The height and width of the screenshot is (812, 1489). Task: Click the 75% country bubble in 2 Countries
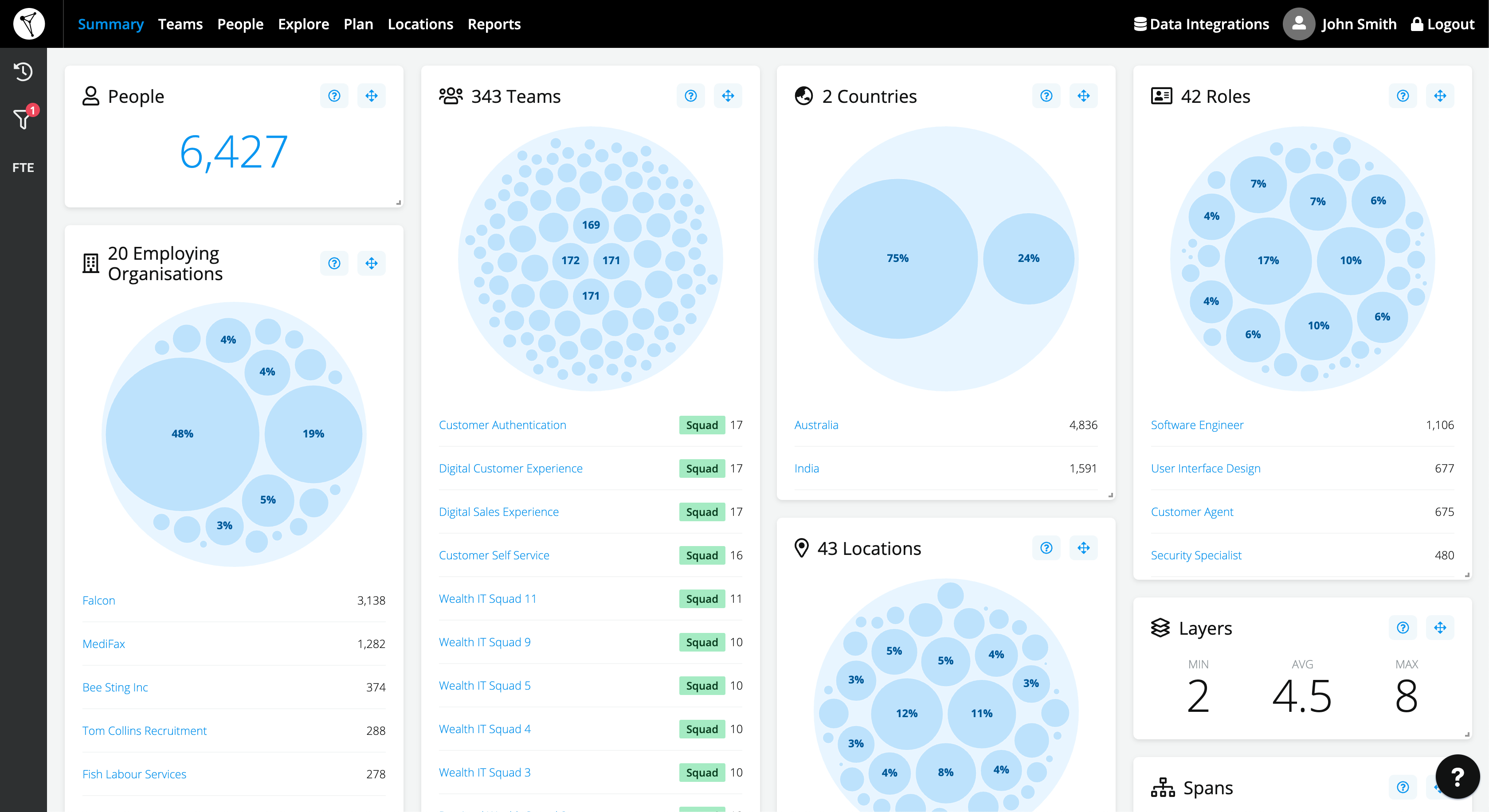pyautogui.click(x=897, y=258)
